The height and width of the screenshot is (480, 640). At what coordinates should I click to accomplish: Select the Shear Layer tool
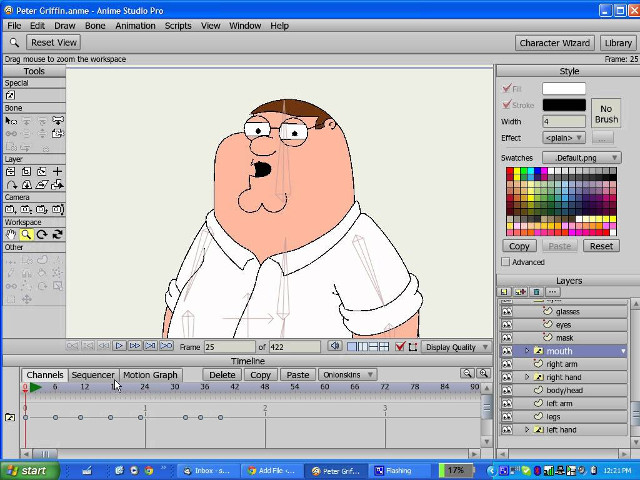click(x=42, y=185)
